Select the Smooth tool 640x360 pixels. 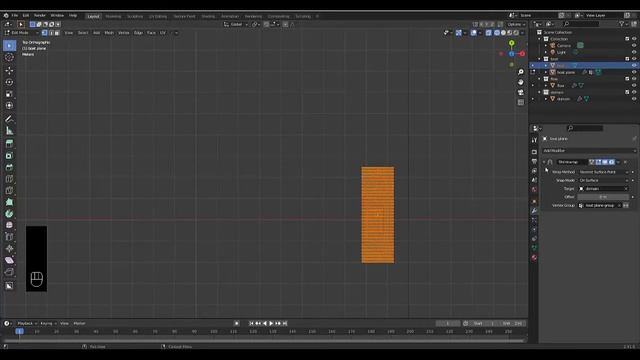pyautogui.click(x=9, y=225)
